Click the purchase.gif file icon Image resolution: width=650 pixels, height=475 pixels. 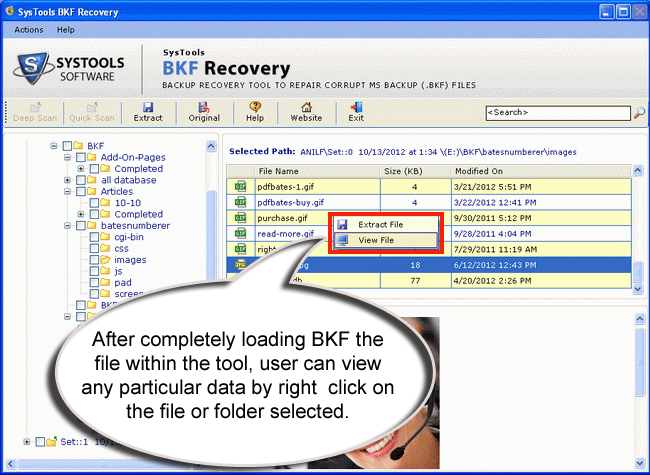click(x=240, y=218)
